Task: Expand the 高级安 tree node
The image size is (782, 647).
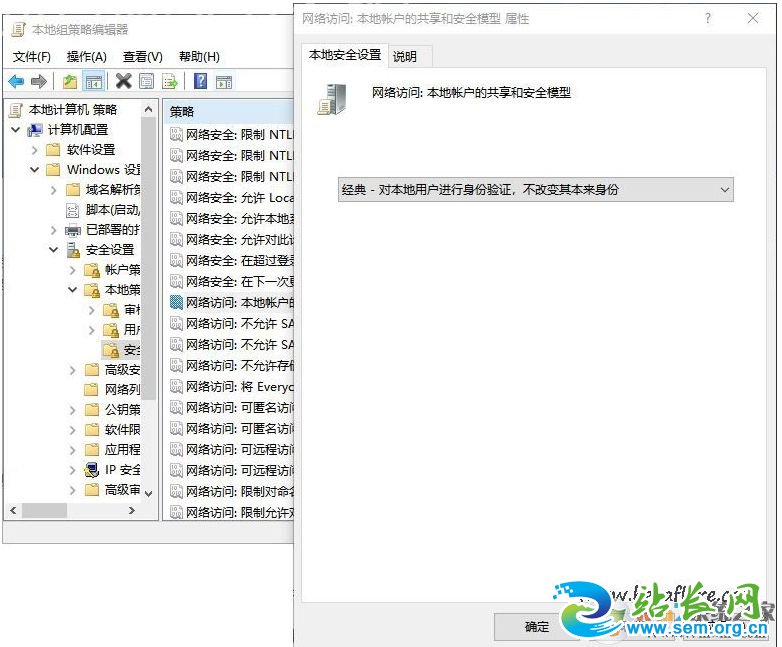Action: click(73, 370)
